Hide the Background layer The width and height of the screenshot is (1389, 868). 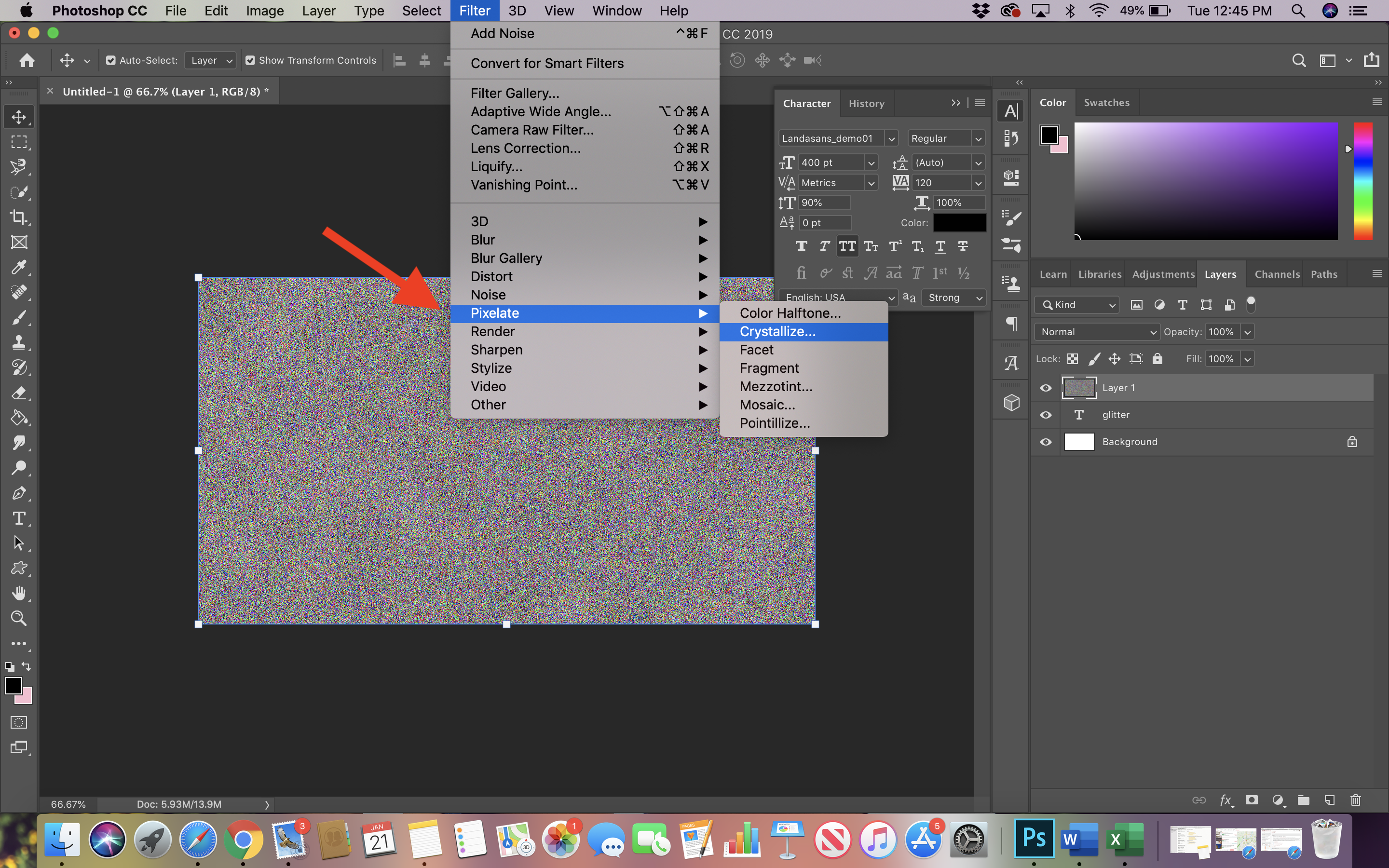tap(1045, 441)
